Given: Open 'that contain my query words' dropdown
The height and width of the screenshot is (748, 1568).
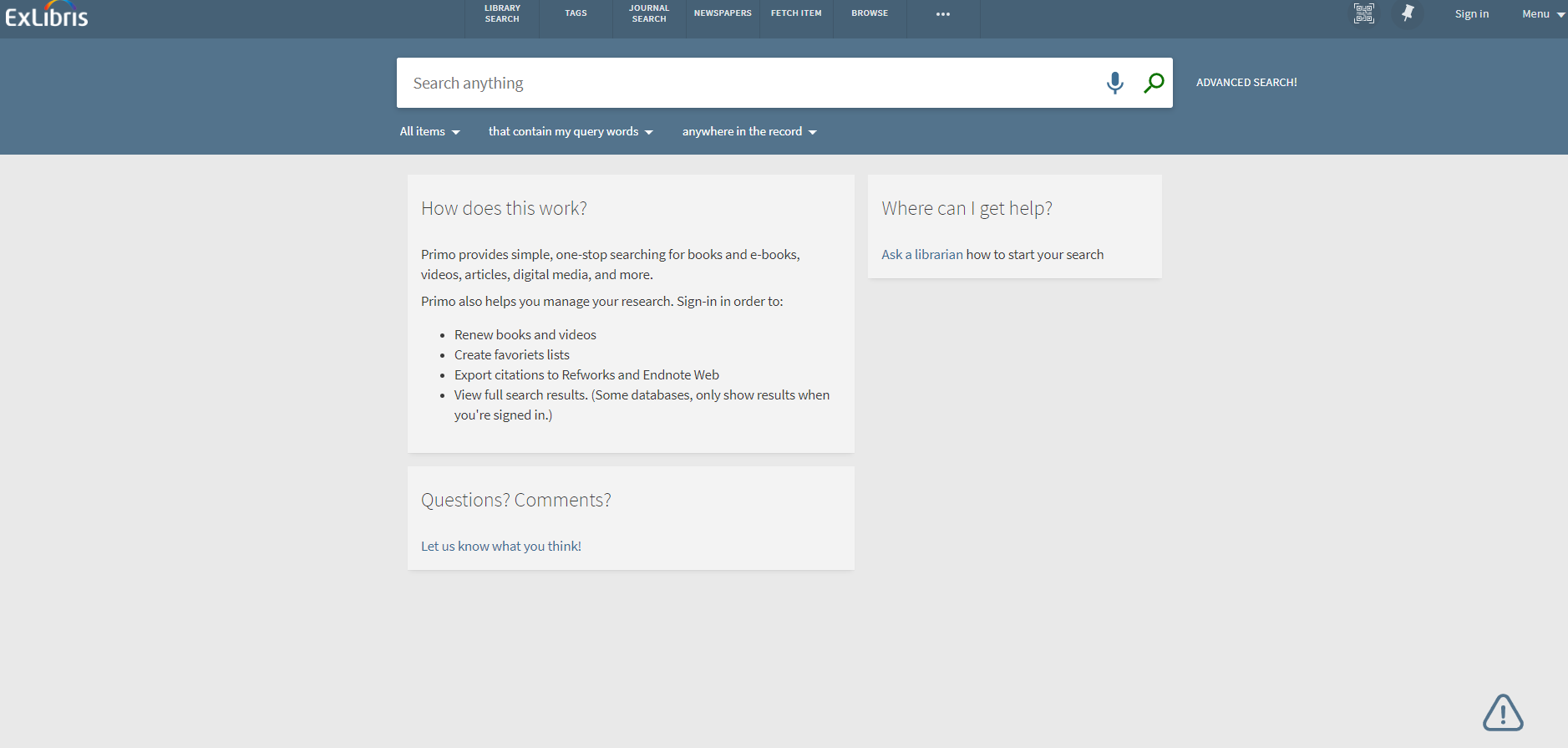Looking at the screenshot, I should pos(571,132).
